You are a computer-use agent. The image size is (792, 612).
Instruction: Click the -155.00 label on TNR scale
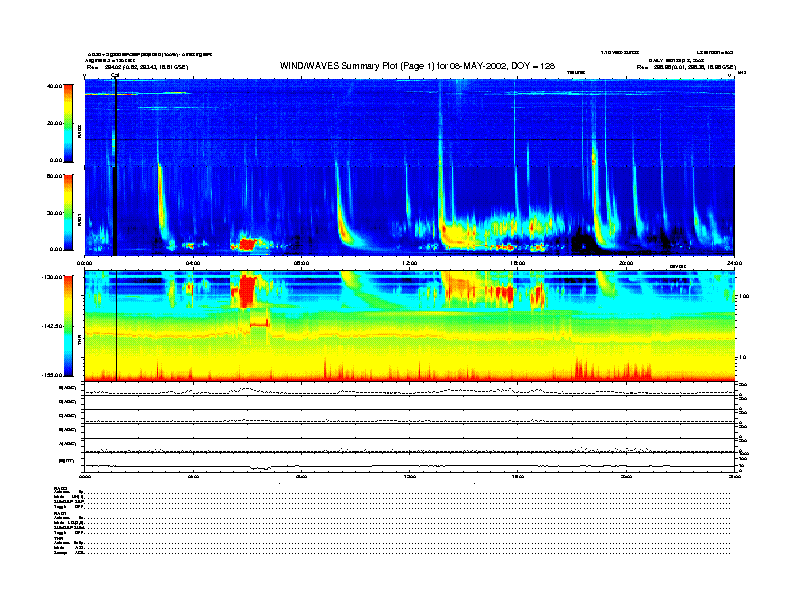pos(52,375)
